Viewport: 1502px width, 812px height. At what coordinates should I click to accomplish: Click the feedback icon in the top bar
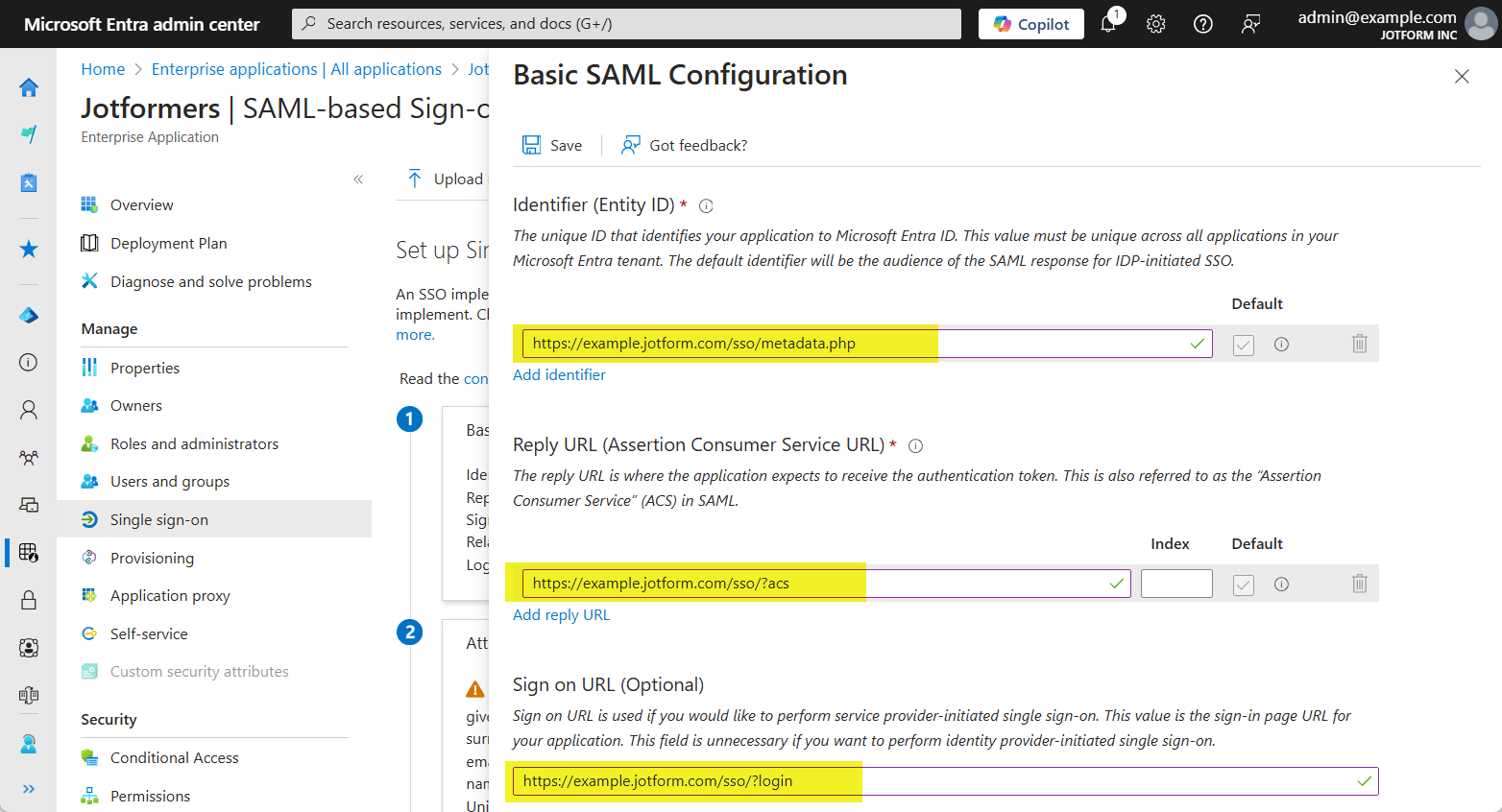(x=1250, y=24)
